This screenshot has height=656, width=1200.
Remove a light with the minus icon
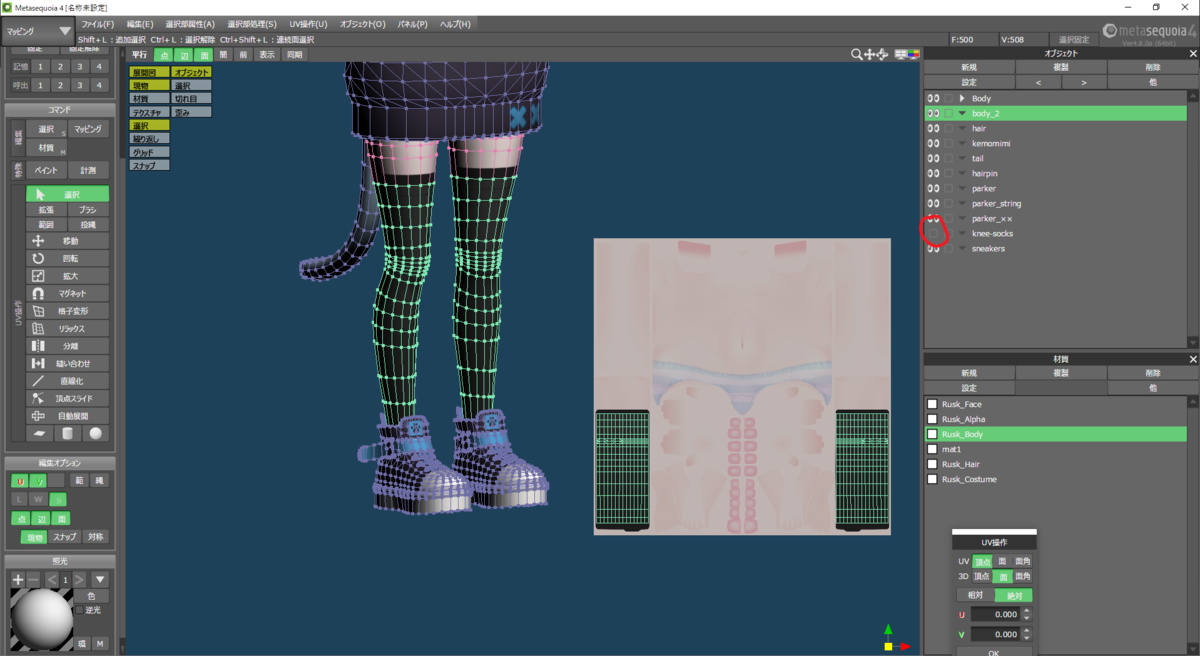coord(33,579)
